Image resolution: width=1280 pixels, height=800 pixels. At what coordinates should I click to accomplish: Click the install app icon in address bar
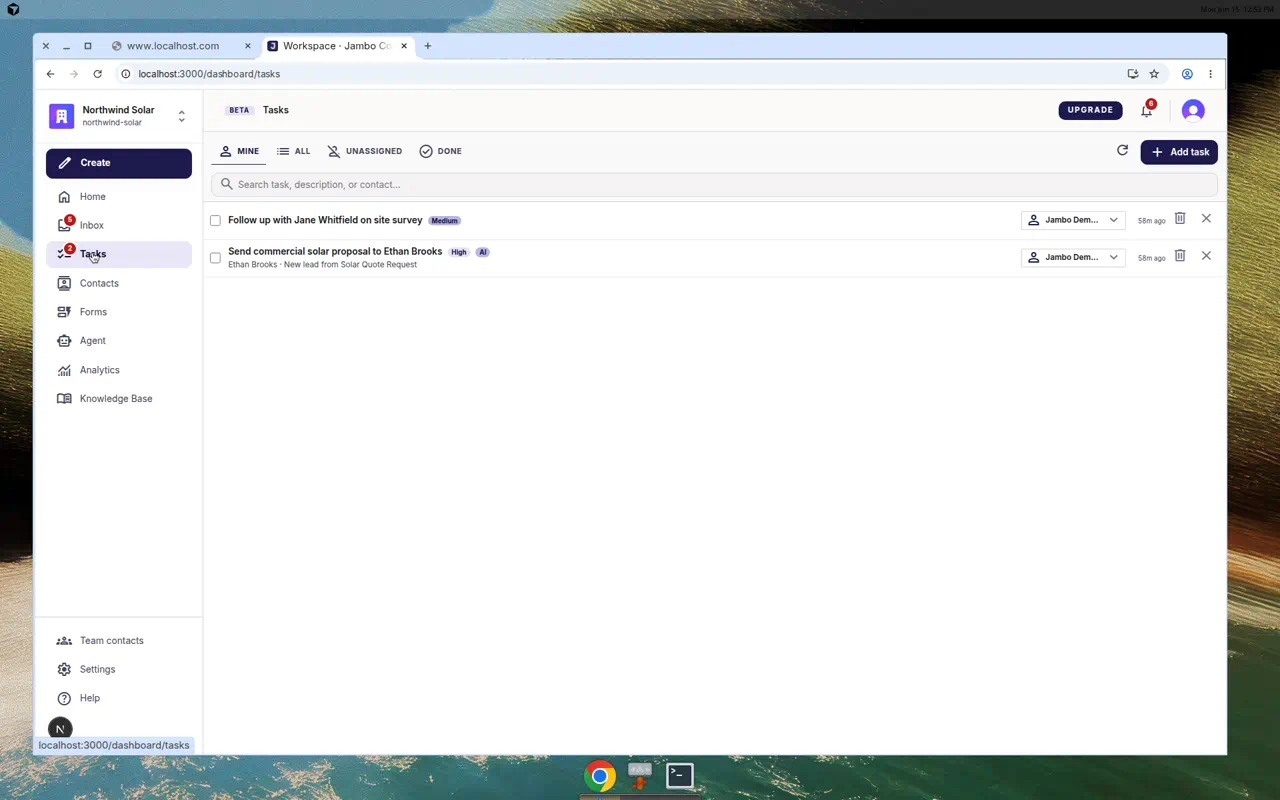[1133, 74]
